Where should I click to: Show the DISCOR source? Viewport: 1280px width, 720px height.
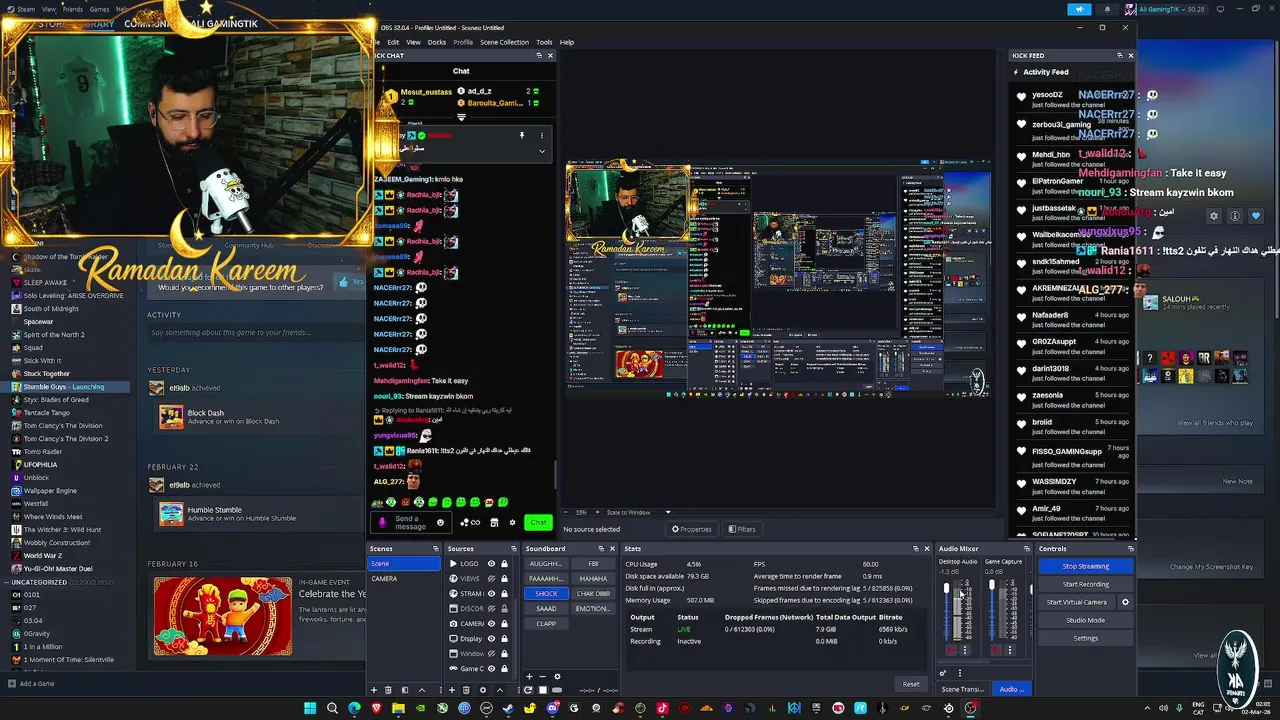491,609
